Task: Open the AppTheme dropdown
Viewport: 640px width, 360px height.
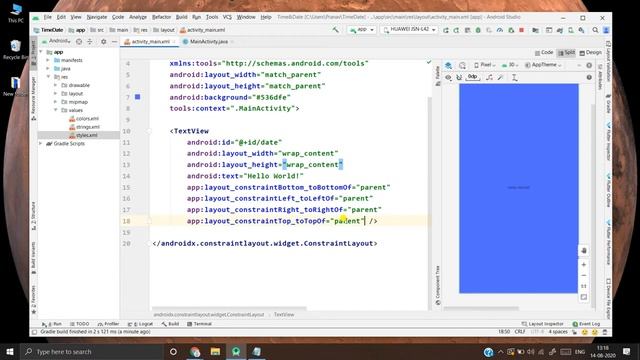Action: [543, 65]
